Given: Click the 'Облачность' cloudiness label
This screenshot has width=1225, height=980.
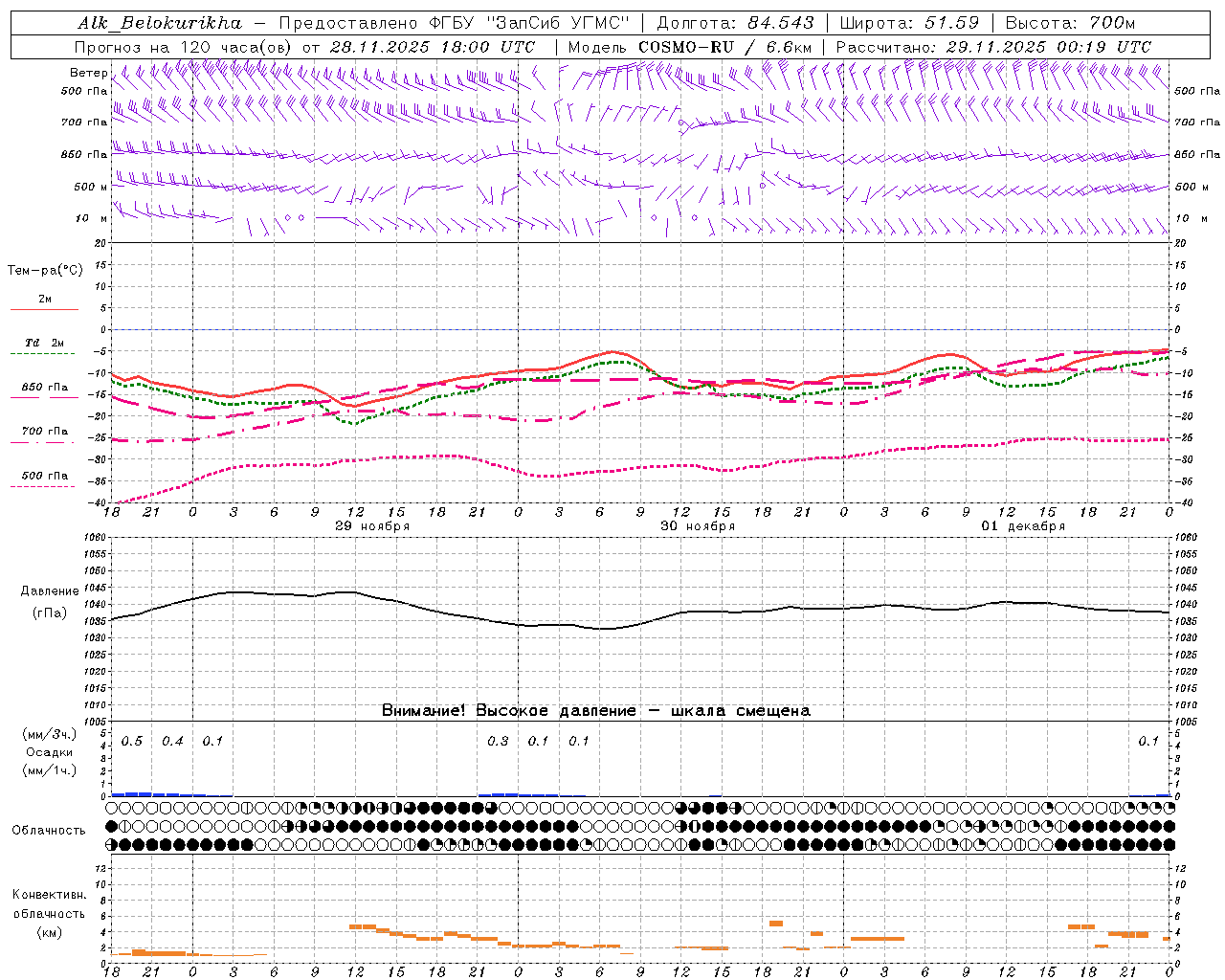Looking at the screenshot, I should coord(49,831).
